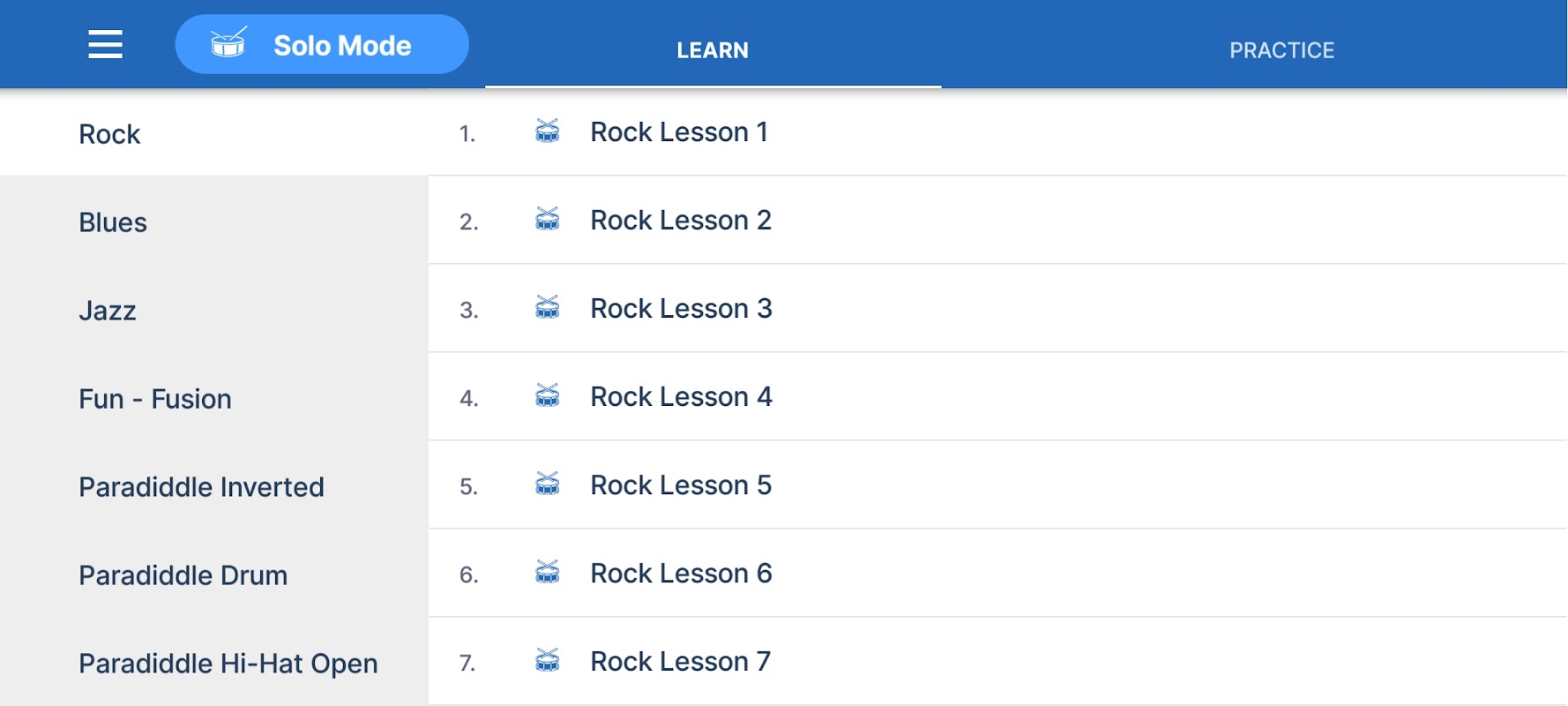
Task: Select the Rock category
Action: pyautogui.click(x=109, y=134)
